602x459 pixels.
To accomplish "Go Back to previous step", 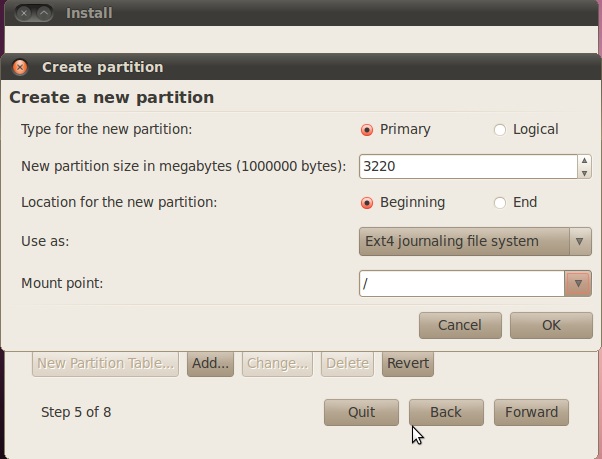I will coord(446,412).
